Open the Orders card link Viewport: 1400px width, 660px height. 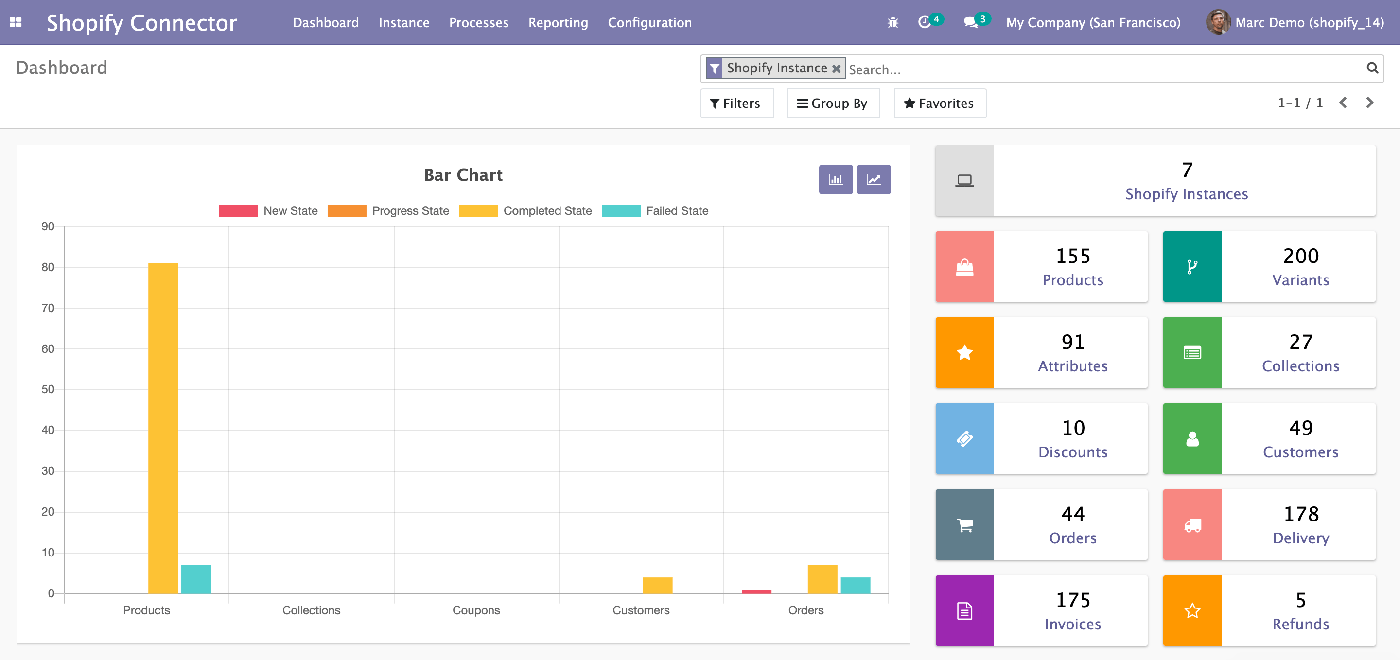coord(1073,538)
